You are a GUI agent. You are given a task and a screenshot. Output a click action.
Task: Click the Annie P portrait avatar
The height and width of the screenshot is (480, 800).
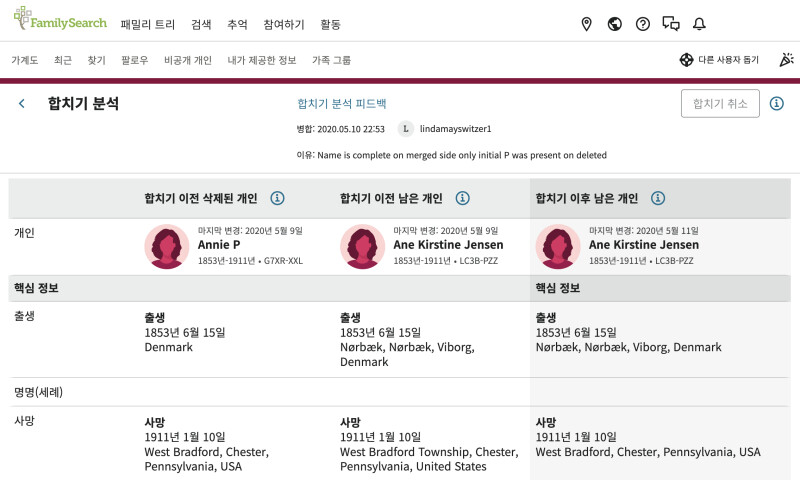pos(167,246)
